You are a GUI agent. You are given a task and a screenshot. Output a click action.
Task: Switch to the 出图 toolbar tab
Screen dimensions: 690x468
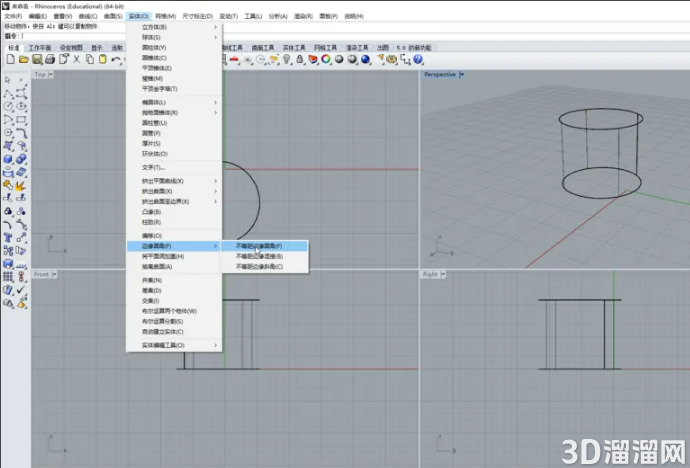(383, 48)
